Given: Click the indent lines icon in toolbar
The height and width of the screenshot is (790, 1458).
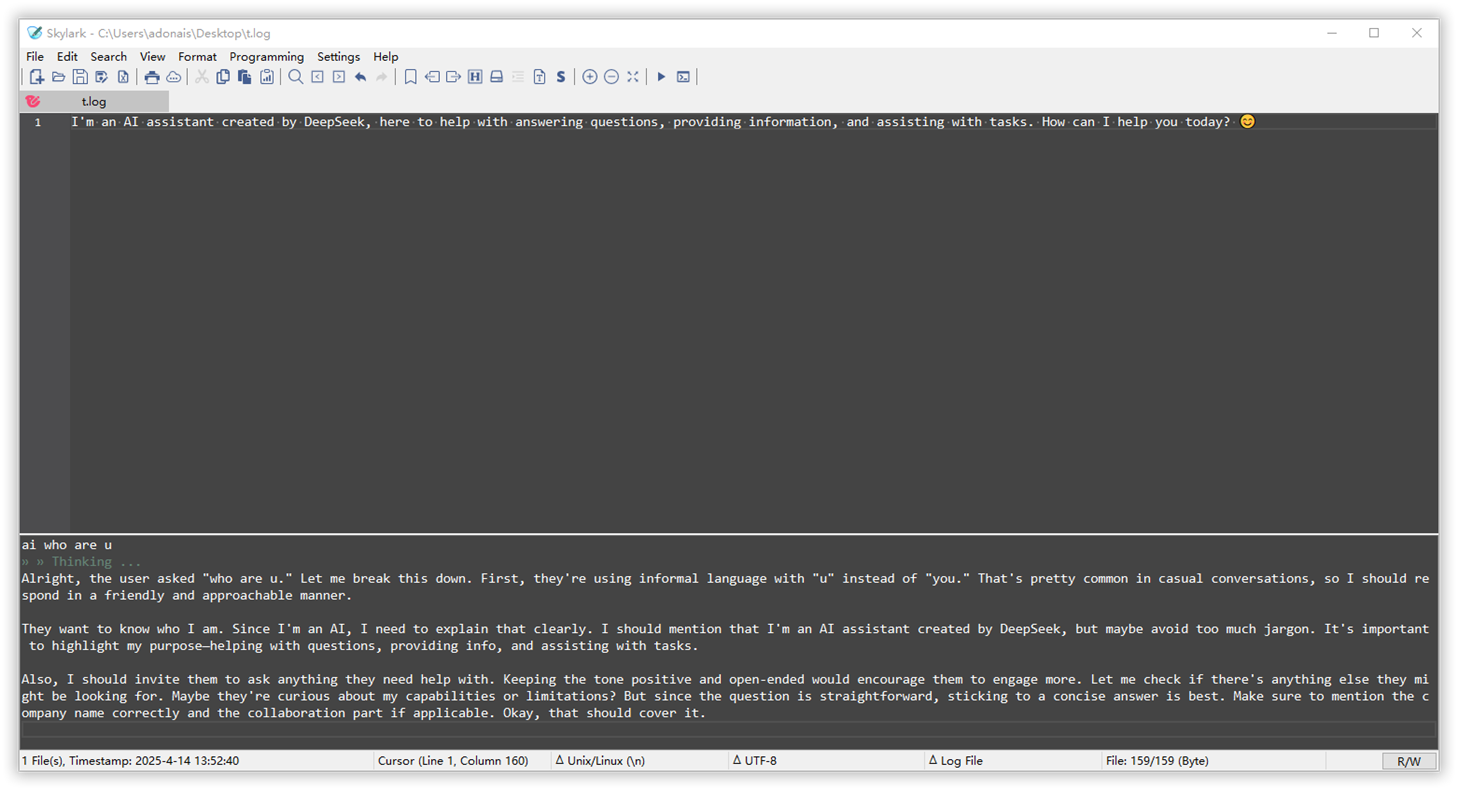Looking at the screenshot, I should click(518, 77).
